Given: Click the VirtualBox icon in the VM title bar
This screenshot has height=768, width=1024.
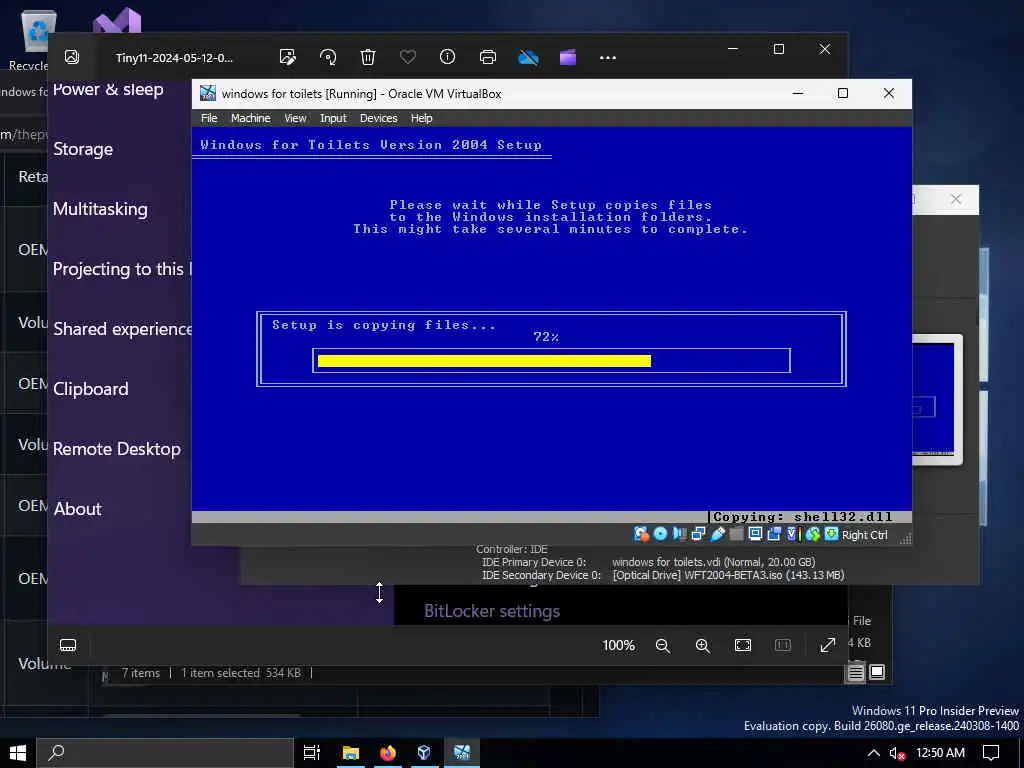Looking at the screenshot, I should click(208, 93).
